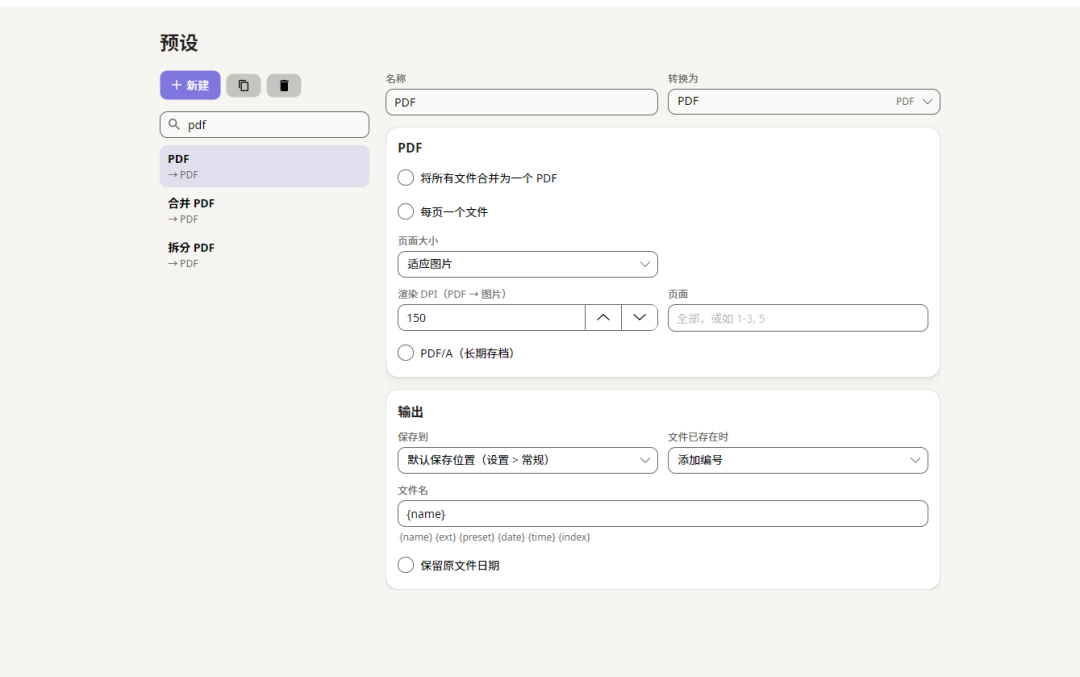Edit the 名称 name field
The width and height of the screenshot is (1080, 677).
(x=521, y=102)
